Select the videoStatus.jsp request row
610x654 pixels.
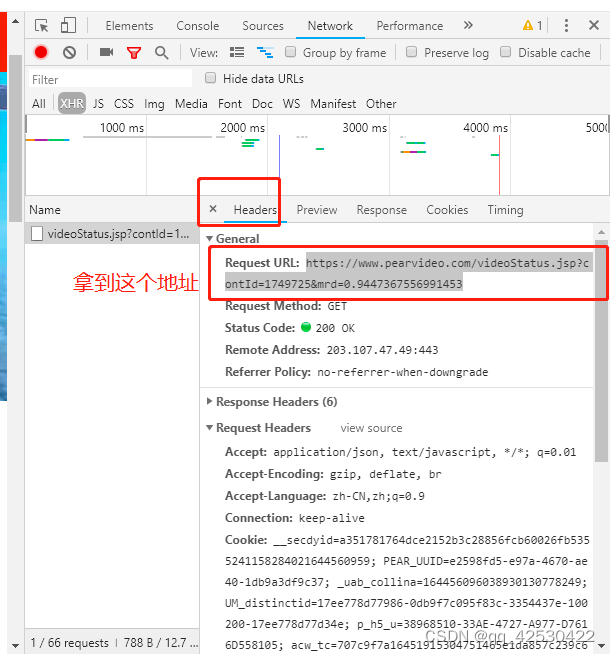point(112,234)
